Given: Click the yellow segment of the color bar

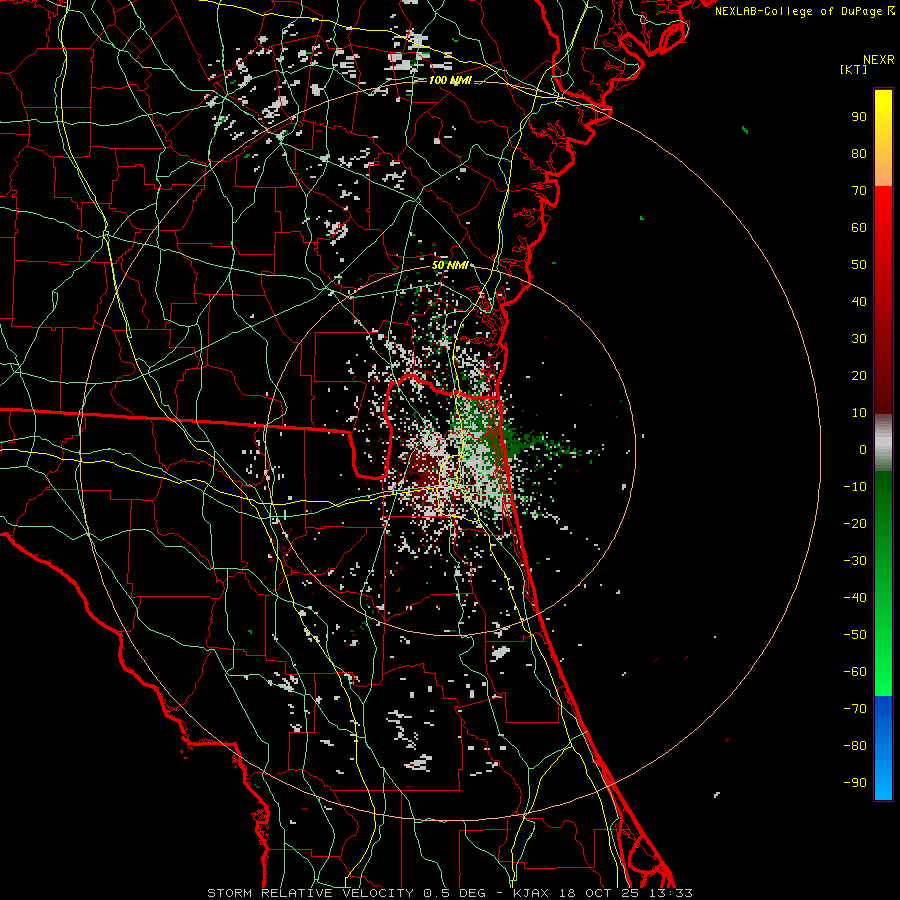Looking at the screenshot, I should pos(883,138).
